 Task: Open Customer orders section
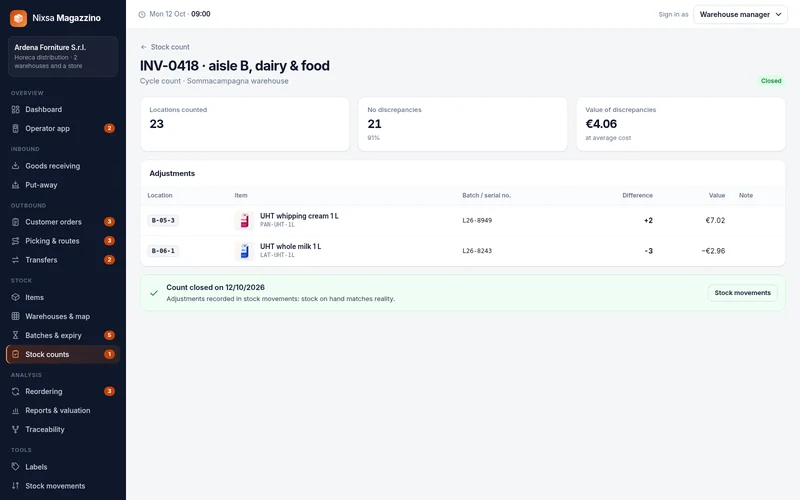pyautogui.click(x=63, y=222)
